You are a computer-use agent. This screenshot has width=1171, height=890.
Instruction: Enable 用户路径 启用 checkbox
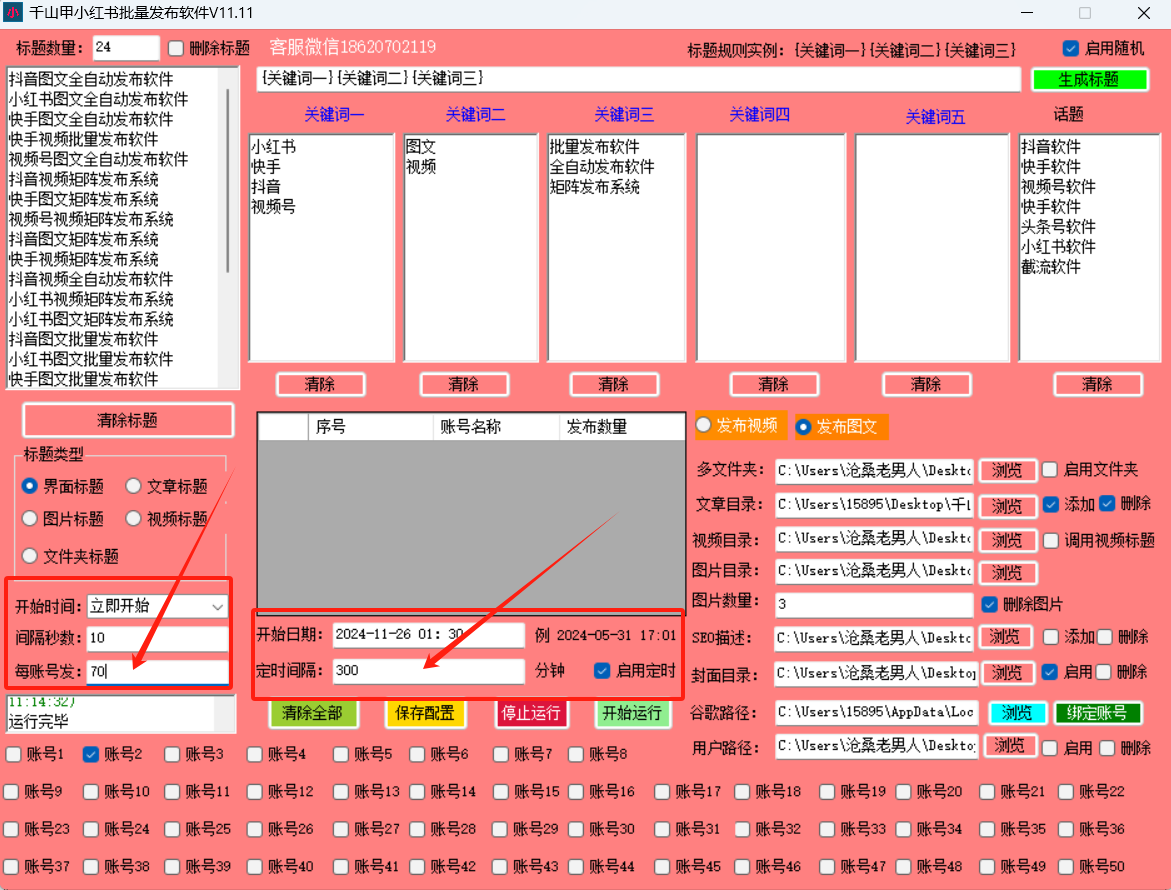pyautogui.click(x=1049, y=747)
